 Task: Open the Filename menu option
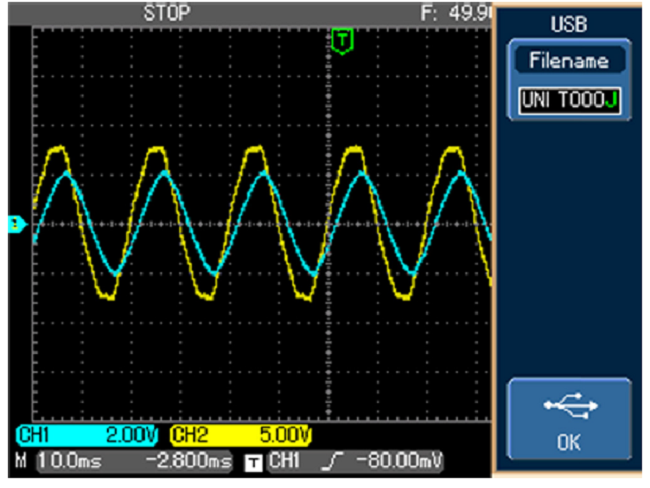click(x=568, y=62)
